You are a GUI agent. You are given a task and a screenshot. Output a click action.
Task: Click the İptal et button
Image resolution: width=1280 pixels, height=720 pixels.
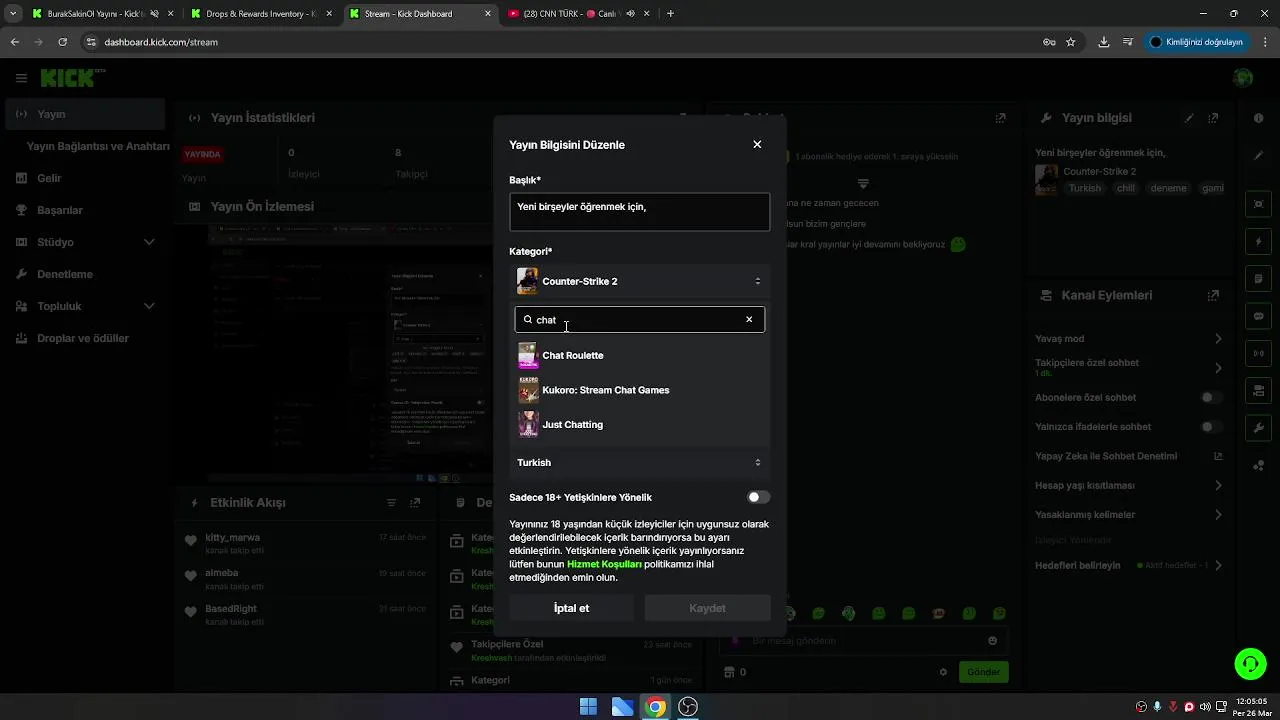click(x=571, y=608)
